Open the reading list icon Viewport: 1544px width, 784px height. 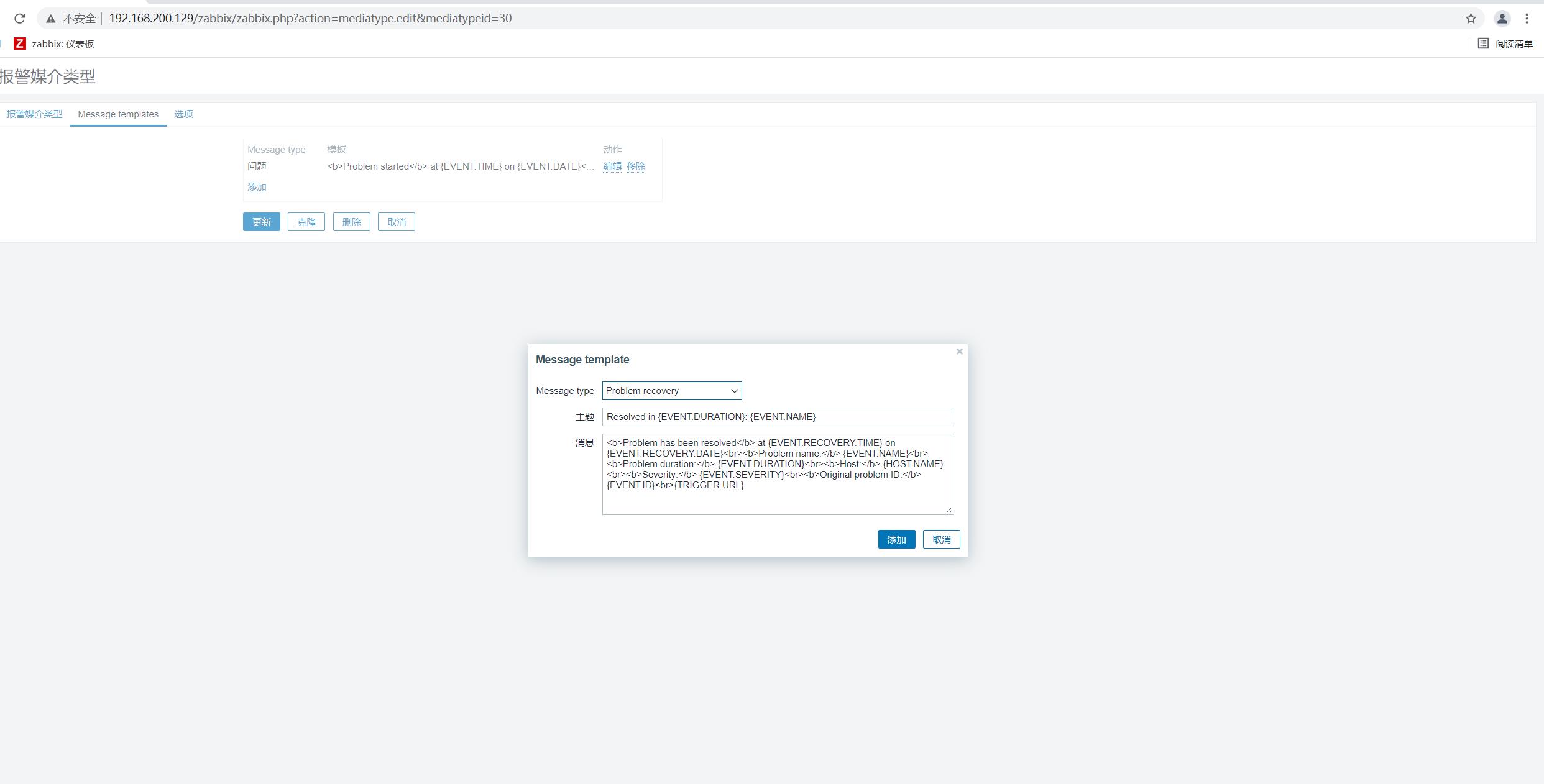pos(1483,43)
